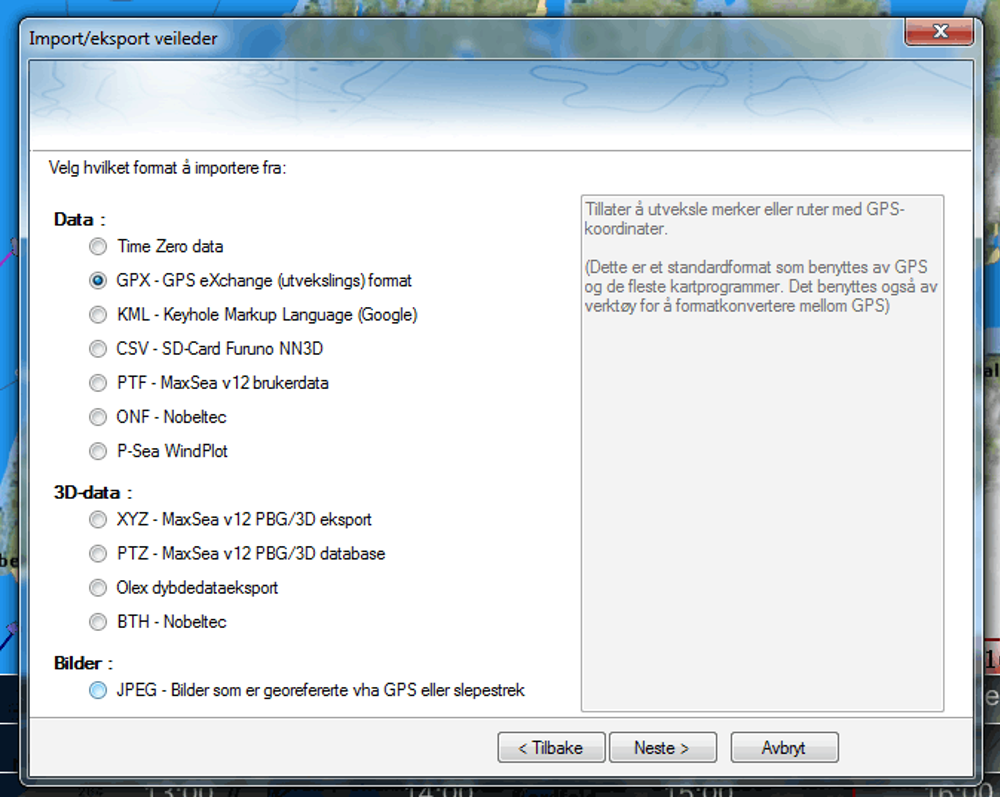Image resolution: width=1000 pixels, height=797 pixels.
Task: Select PTZ - MaxSea v12 PBG/3D database
Action: click(x=98, y=554)
